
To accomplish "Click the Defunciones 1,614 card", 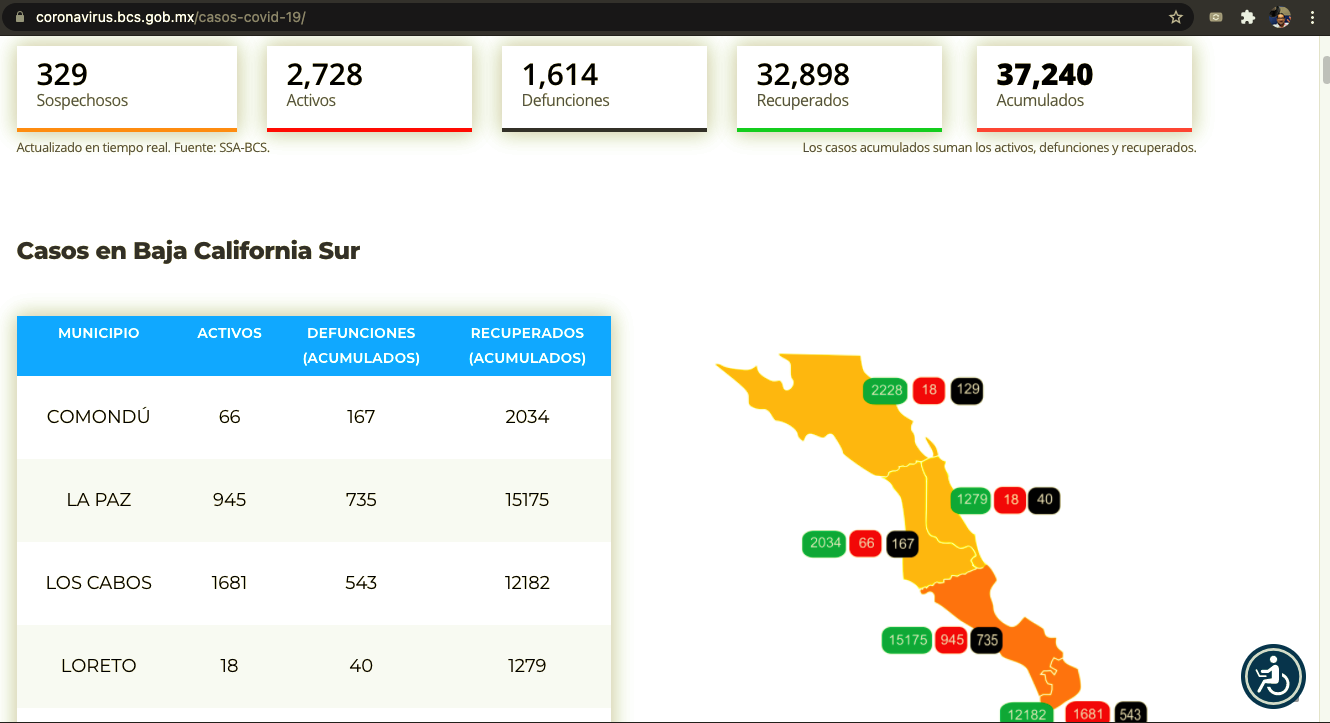I will (604, 87).
